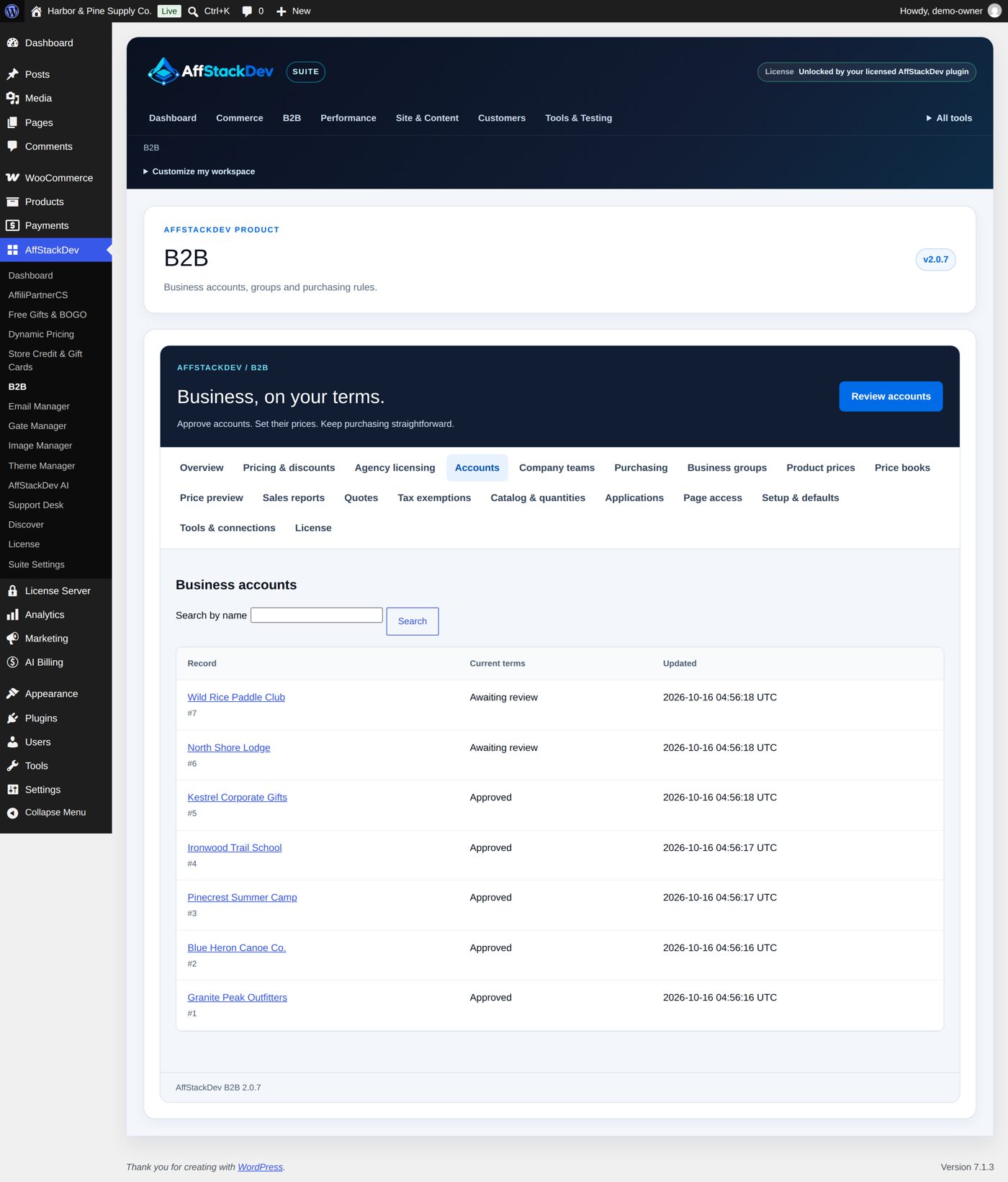Expand Customize my workspace

[x=199, y=171]
